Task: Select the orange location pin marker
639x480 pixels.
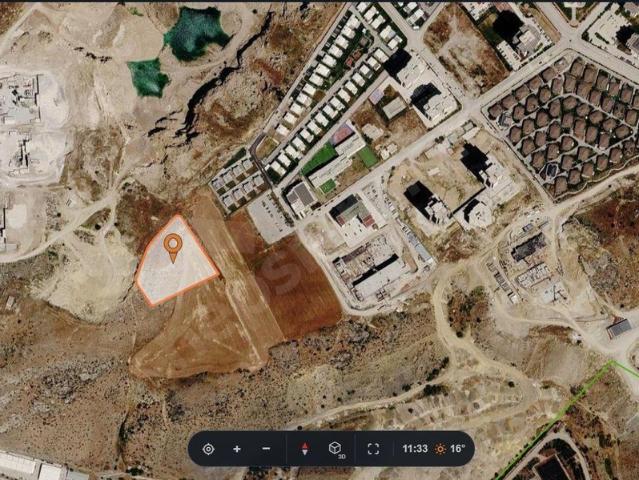Action: click(x=173, y=248)
